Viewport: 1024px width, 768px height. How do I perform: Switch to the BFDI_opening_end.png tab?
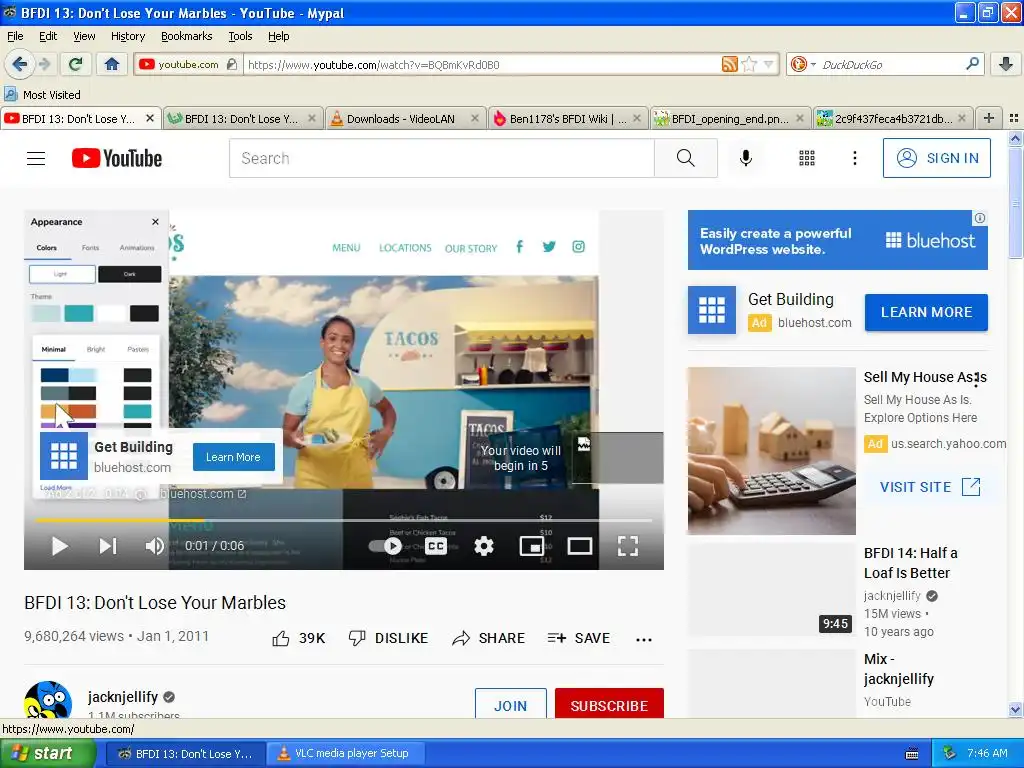coord(725,118)
